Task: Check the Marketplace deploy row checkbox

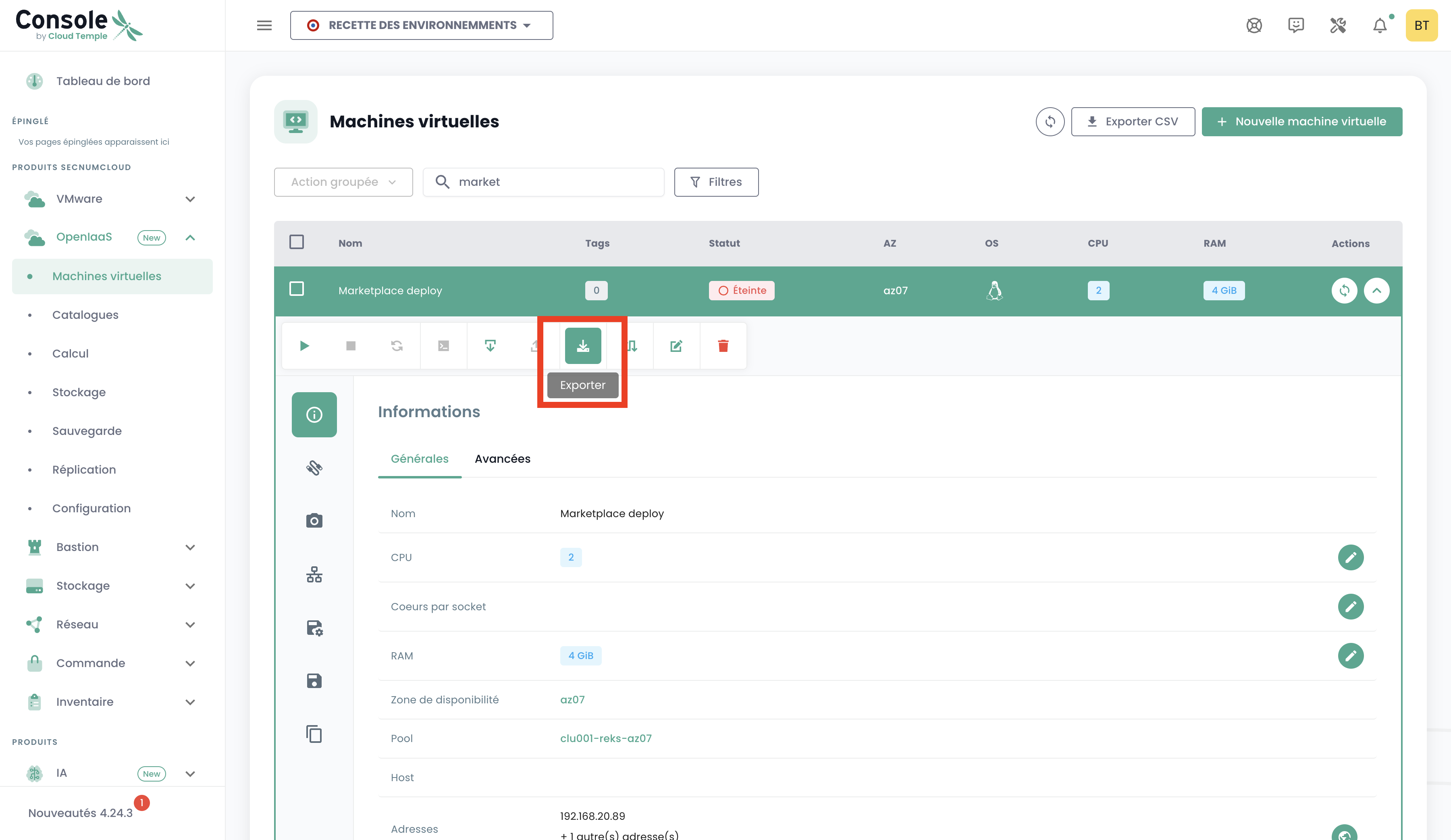Action: pos(297,289)
